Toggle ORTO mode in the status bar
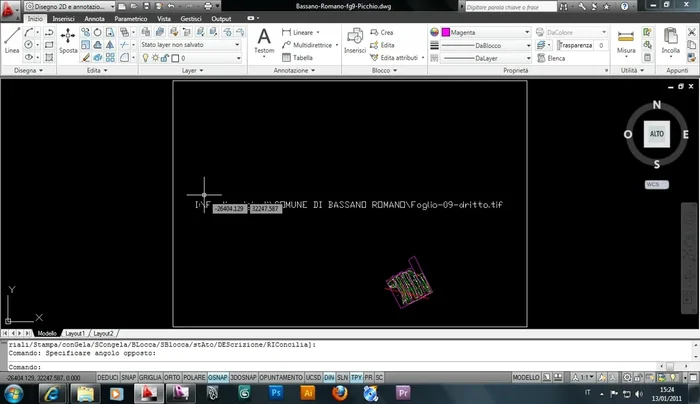700x404 pixels. pos(171,378)
